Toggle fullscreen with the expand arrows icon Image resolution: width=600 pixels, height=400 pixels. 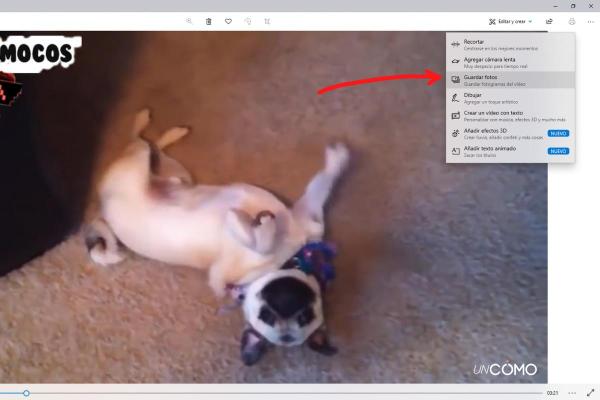click(591, 393)
